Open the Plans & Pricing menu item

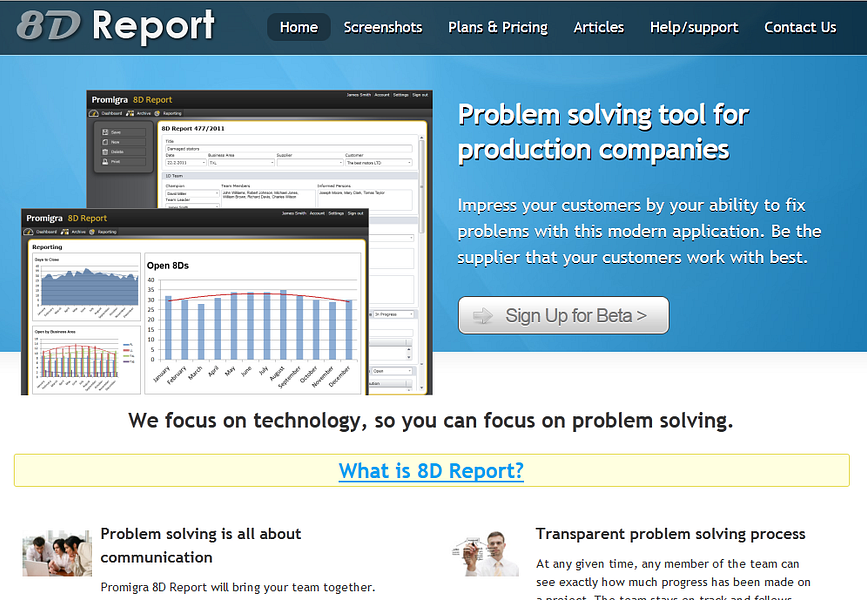coord(497,27)
